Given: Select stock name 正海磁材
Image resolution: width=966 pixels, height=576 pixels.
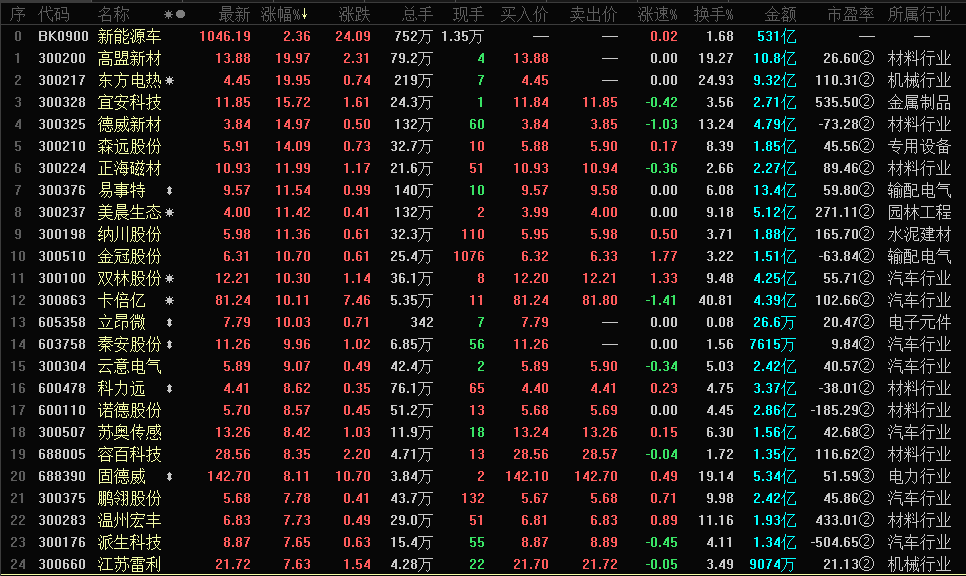Looking at the screenshot, I should pos(129,168).
